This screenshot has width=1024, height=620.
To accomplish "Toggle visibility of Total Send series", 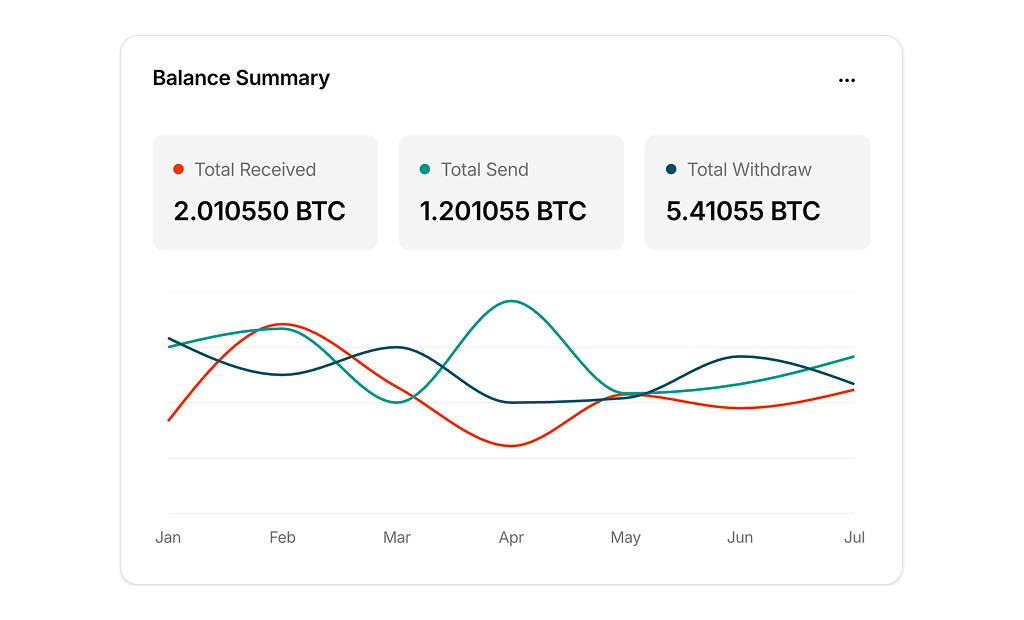I will coord(424,169).
